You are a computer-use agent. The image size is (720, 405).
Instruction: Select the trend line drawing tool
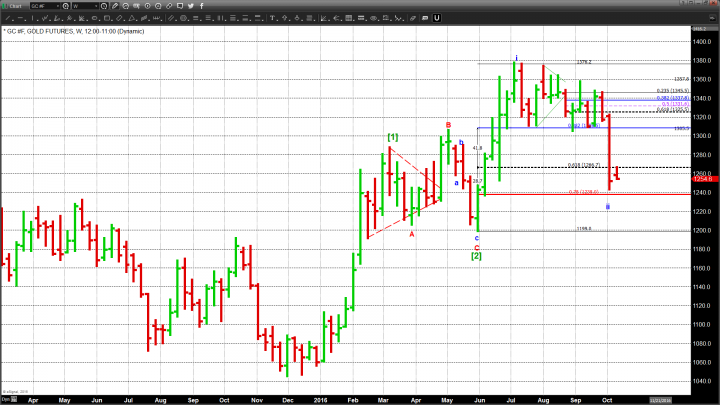pos(9,18)
